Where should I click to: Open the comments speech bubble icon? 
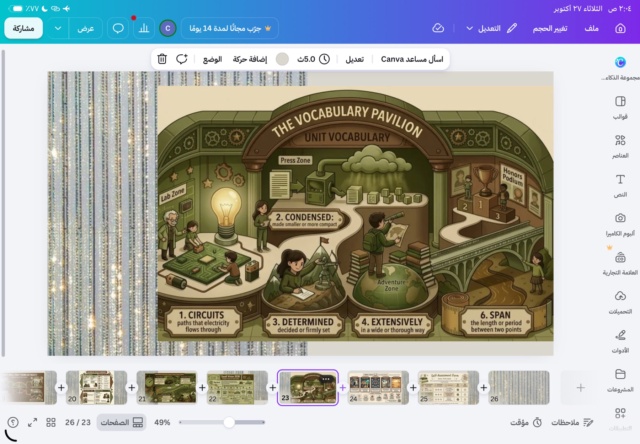click(118, 28)
